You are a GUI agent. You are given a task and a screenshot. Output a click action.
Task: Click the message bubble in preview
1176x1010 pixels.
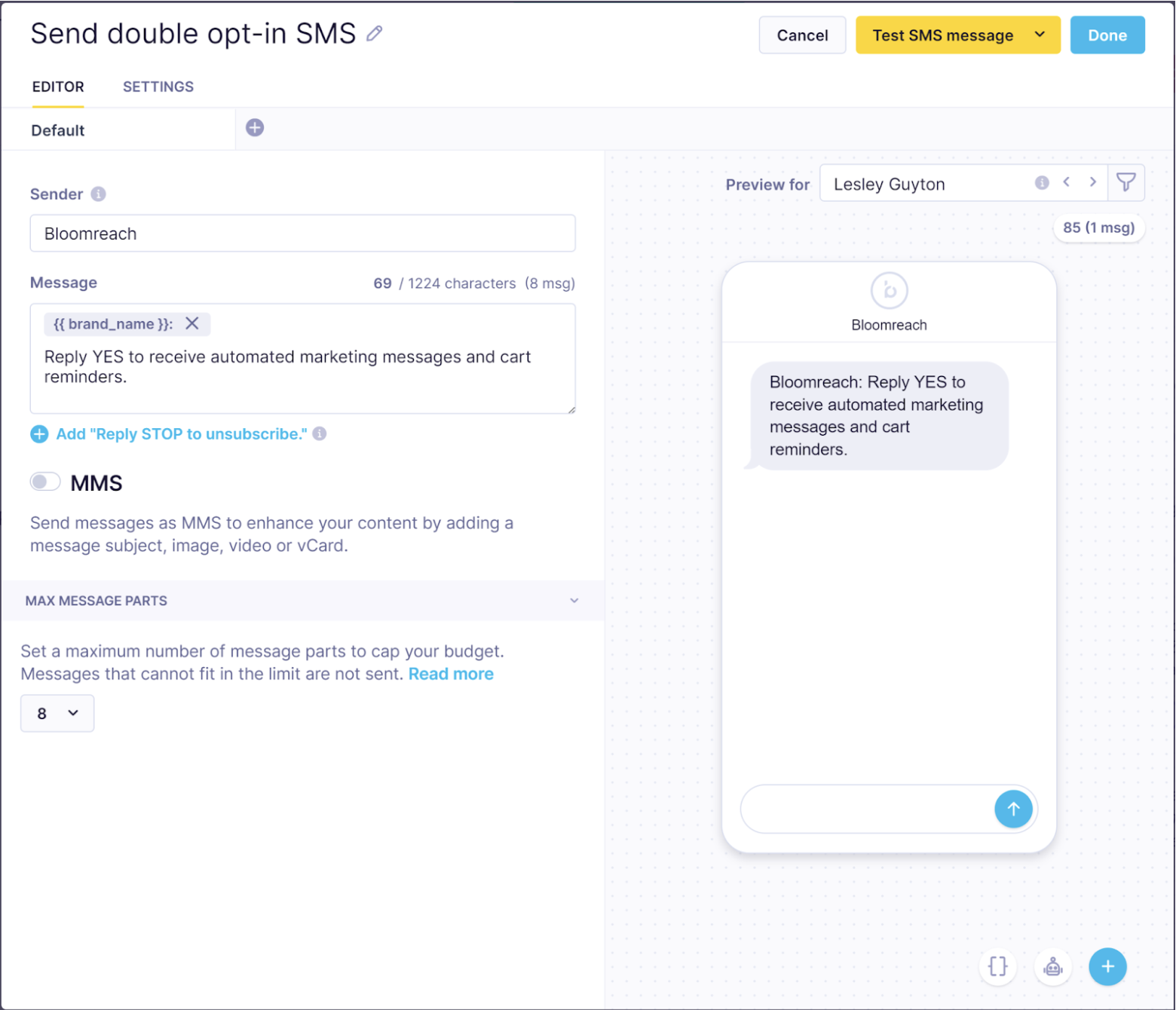pyautogui.click(x=879, y=415)
